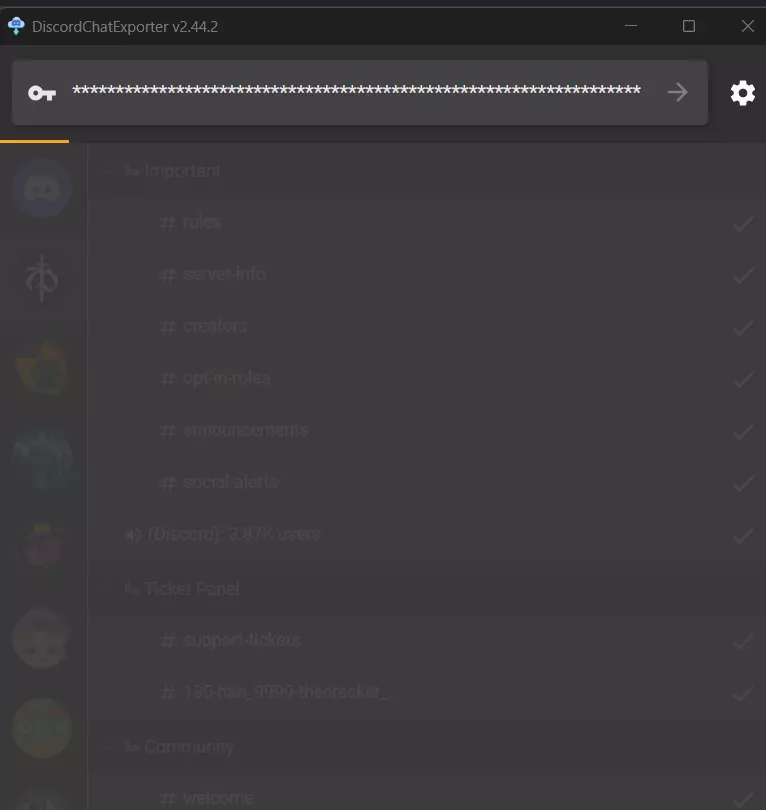Toggle the checkmark for creators channel

[742, 328]
